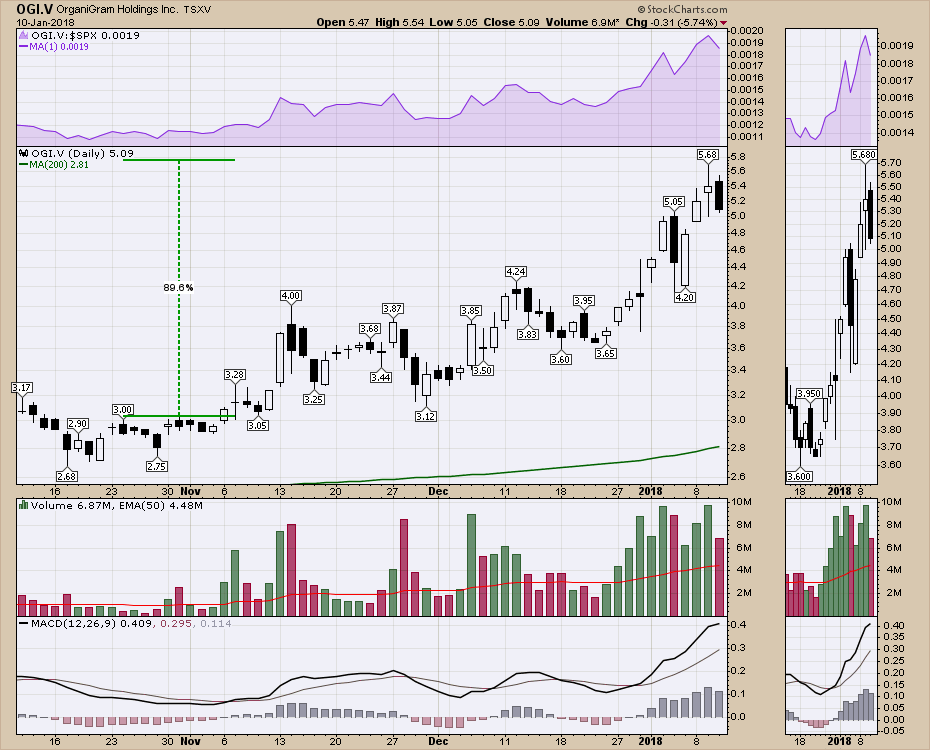Click the 3.17 price label
This screenshot has height=750, width=930.
coord(22,388)
